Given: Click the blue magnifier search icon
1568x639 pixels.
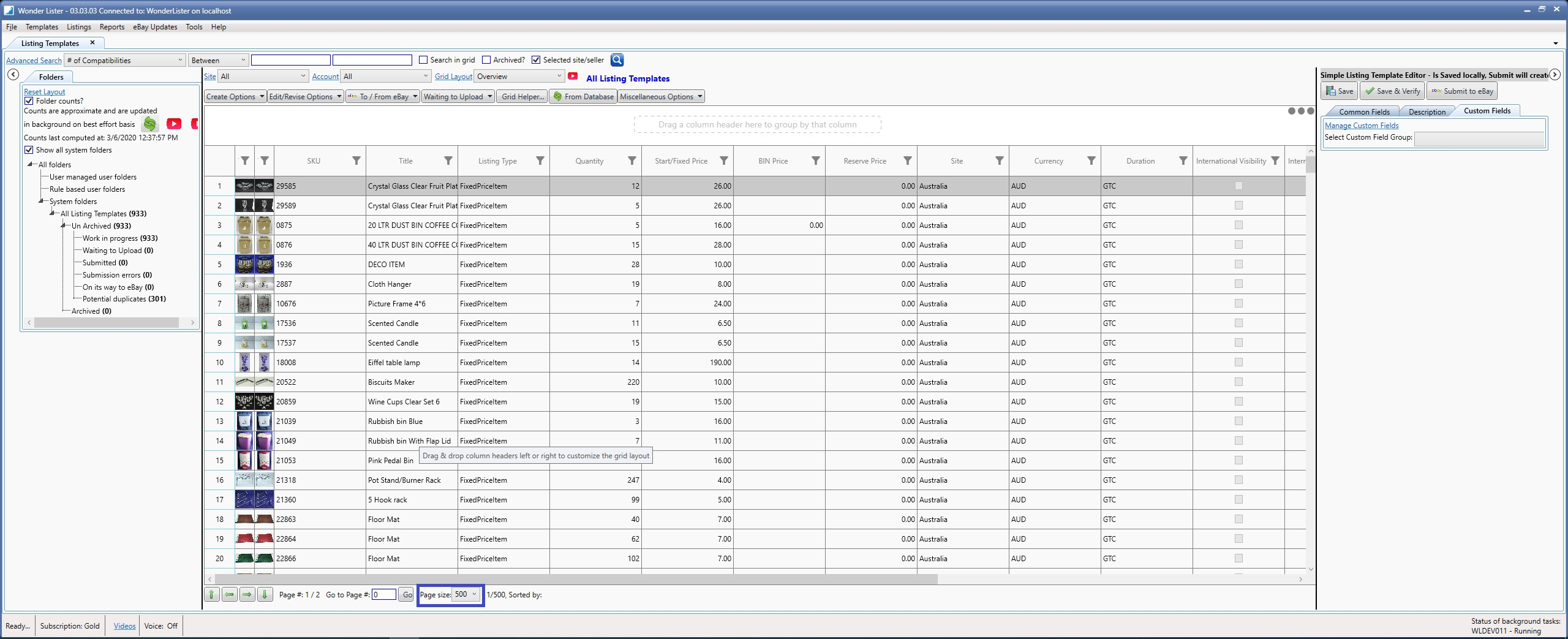Looking at the screenshot, I should [617, 59].
